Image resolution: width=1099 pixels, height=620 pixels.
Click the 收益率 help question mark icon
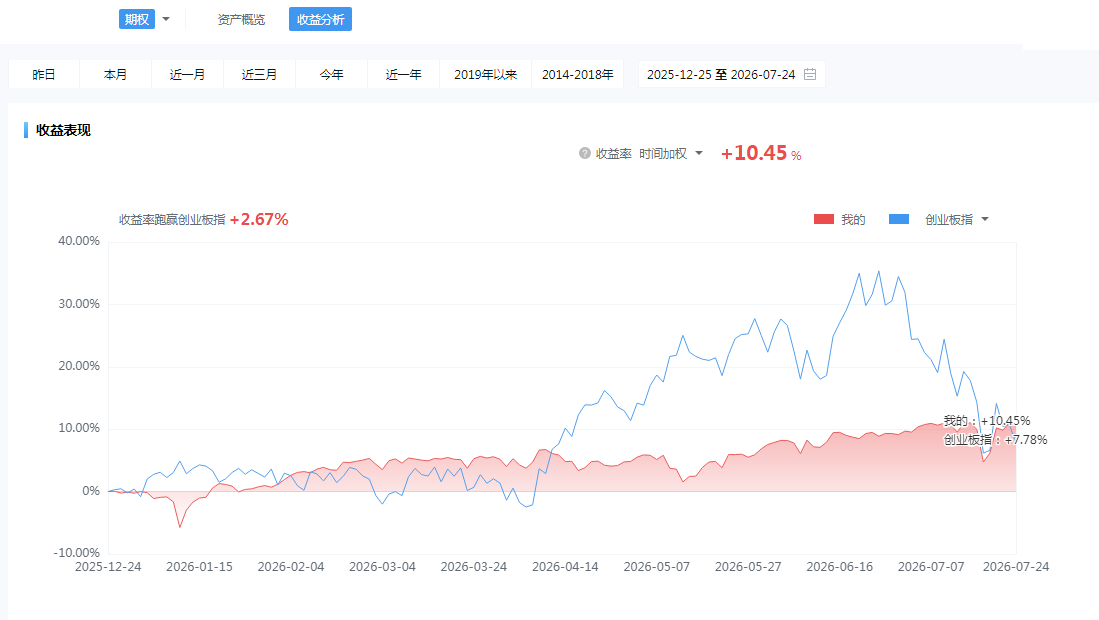click(585, 153)
